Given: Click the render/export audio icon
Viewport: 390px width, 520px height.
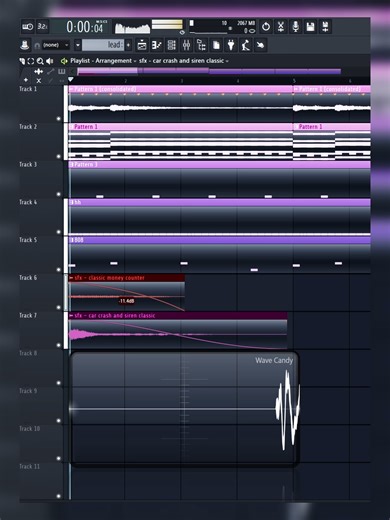Looking at the screenshot, I should 325,27.
